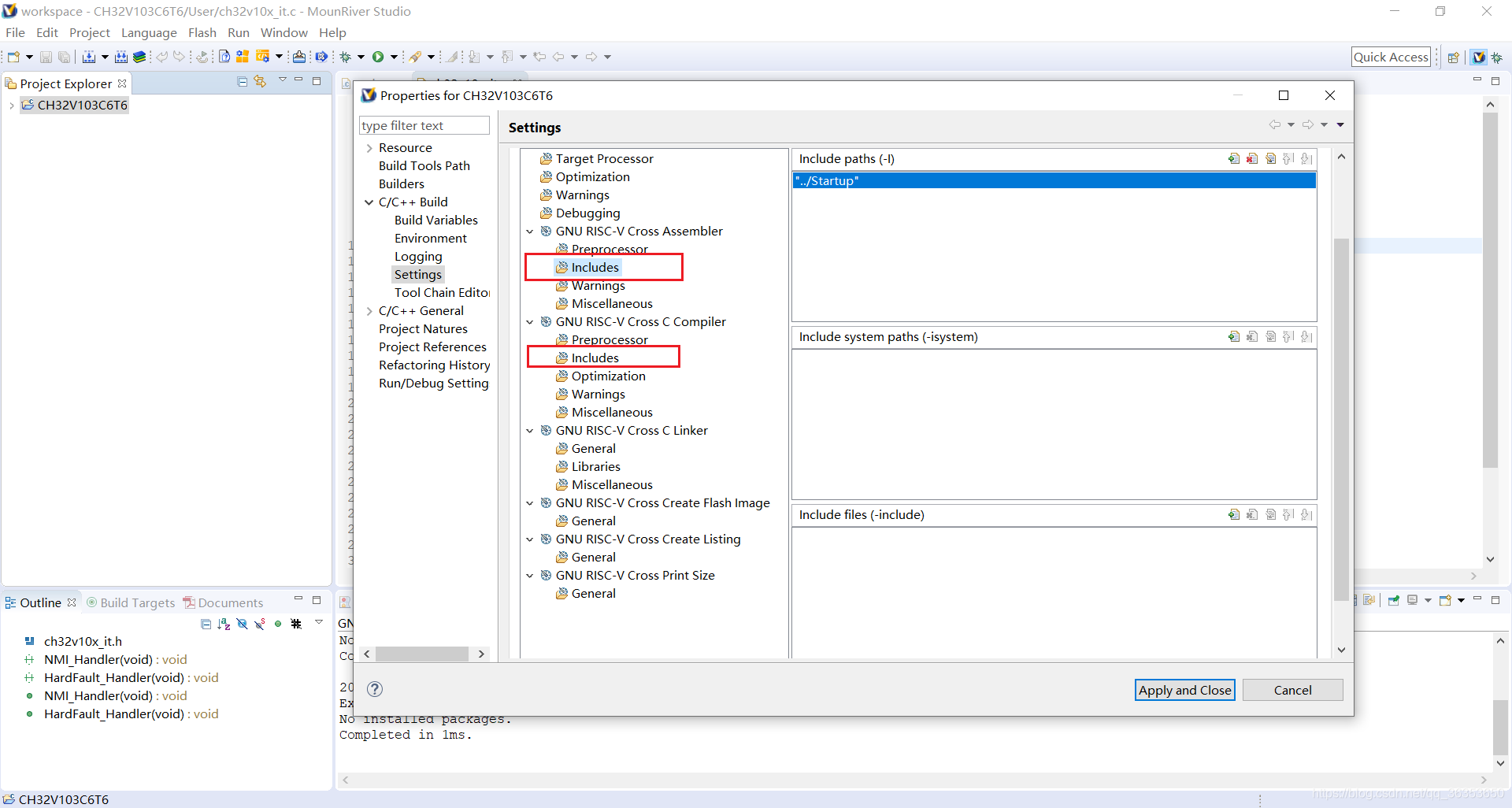Screen dimensions: 1512x808
Task: Switch to Documents tab
Action: point(223,602)
